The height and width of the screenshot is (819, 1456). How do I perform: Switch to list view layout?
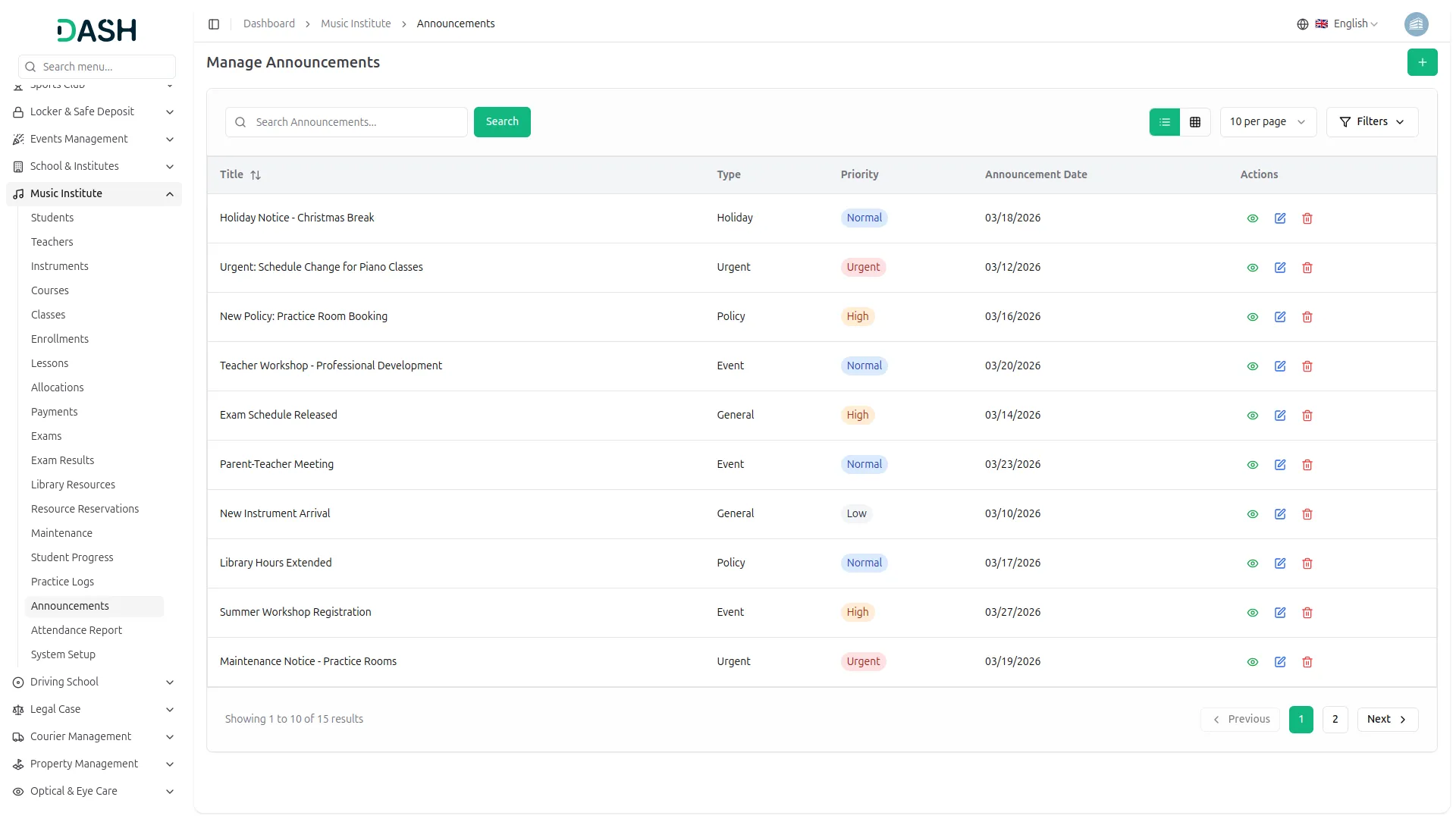click(1164, 122)
